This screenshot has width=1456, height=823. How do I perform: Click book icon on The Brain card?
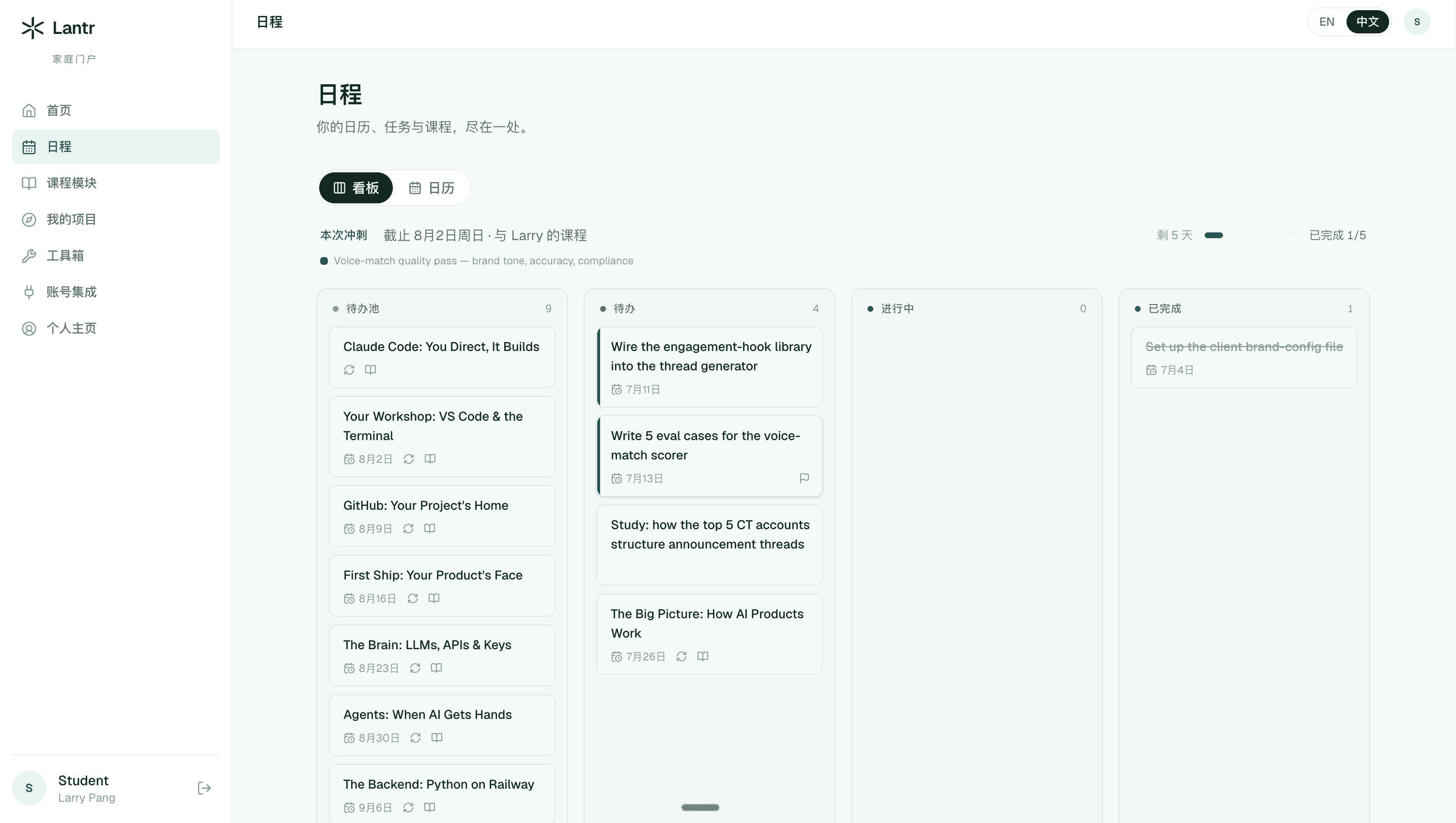click(x=436, y=668)
